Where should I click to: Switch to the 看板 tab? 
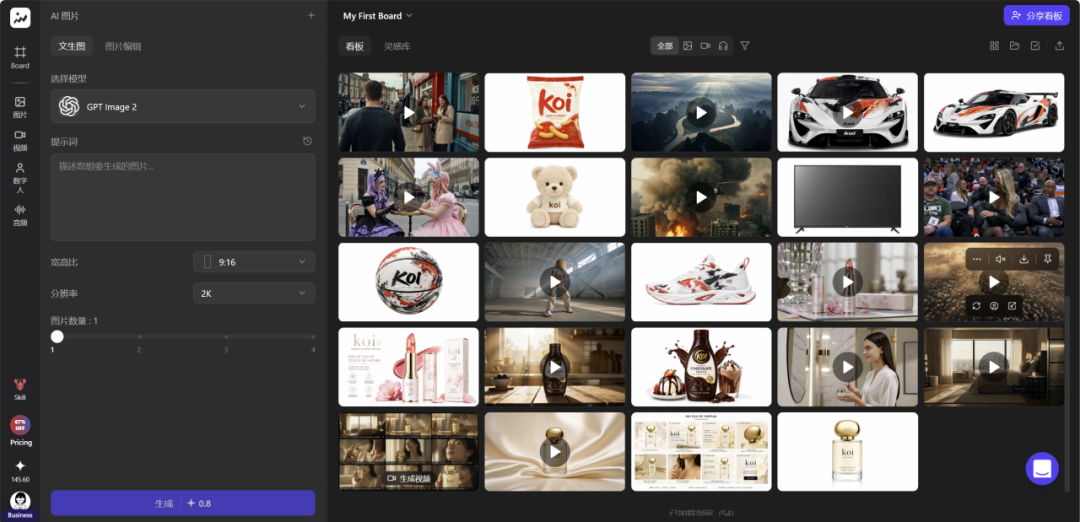coord(355,46)
